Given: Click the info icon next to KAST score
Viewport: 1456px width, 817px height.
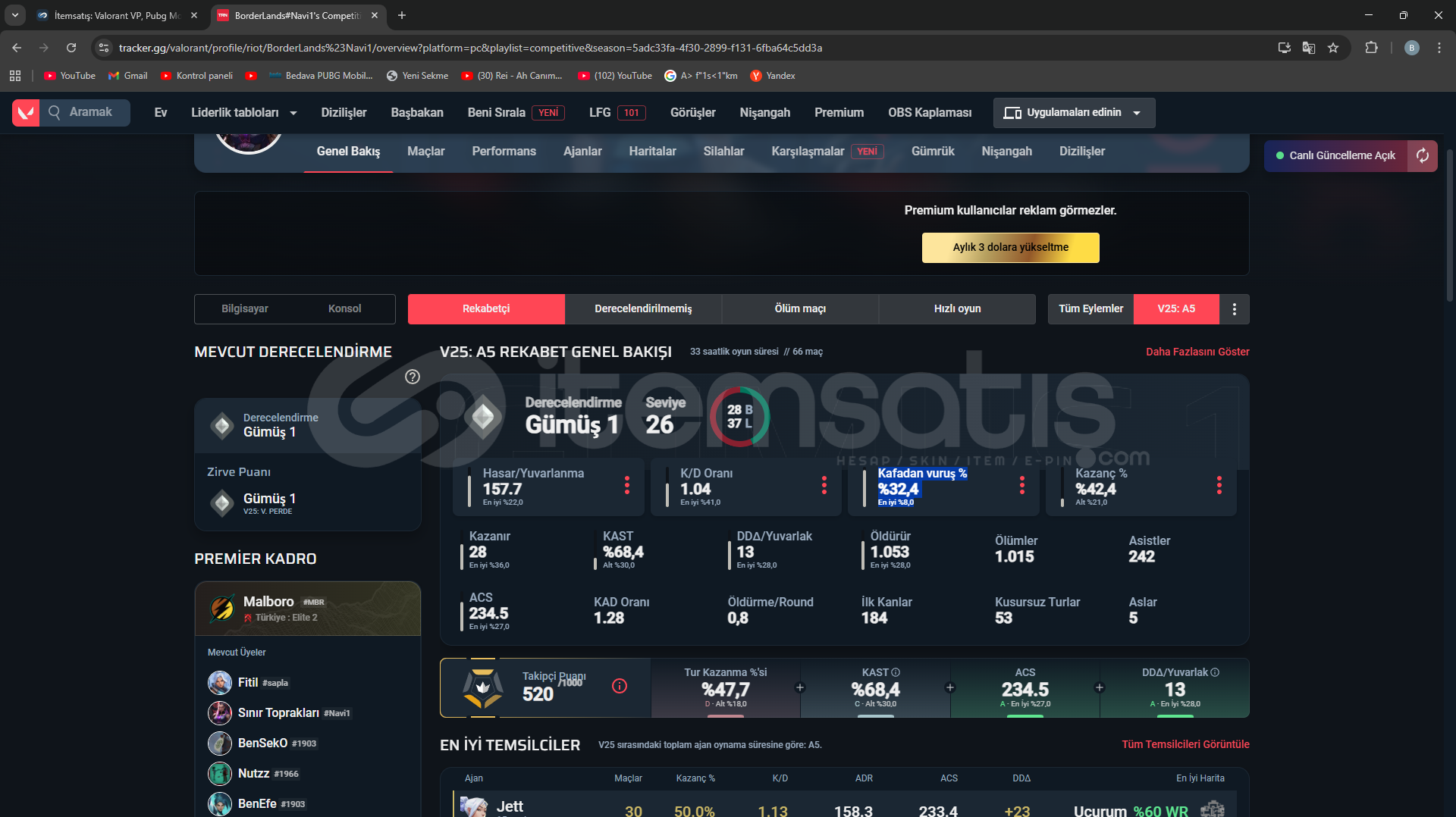Looking at the screenshot, I should [896, 672].
